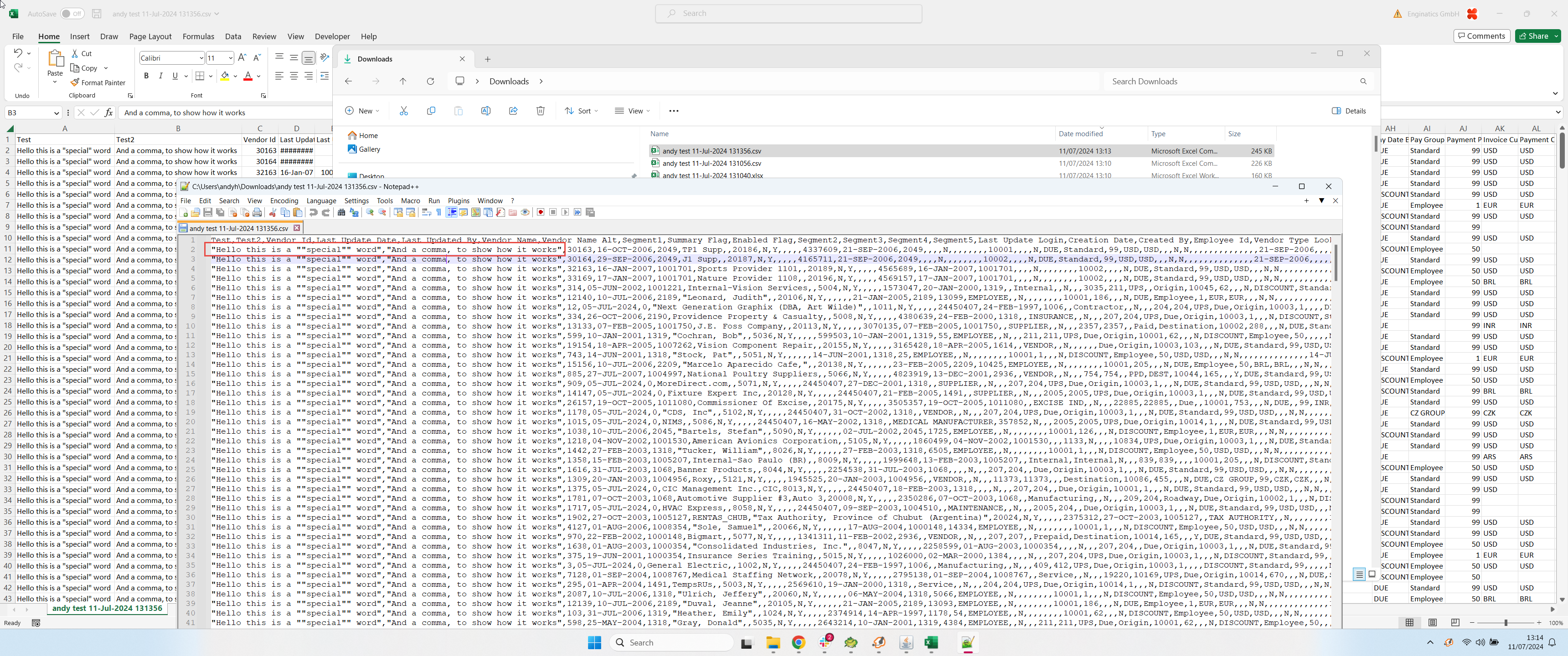Click the Insert Function fx icon in Excel
The image size is (1568, 656).
point(109,113)
